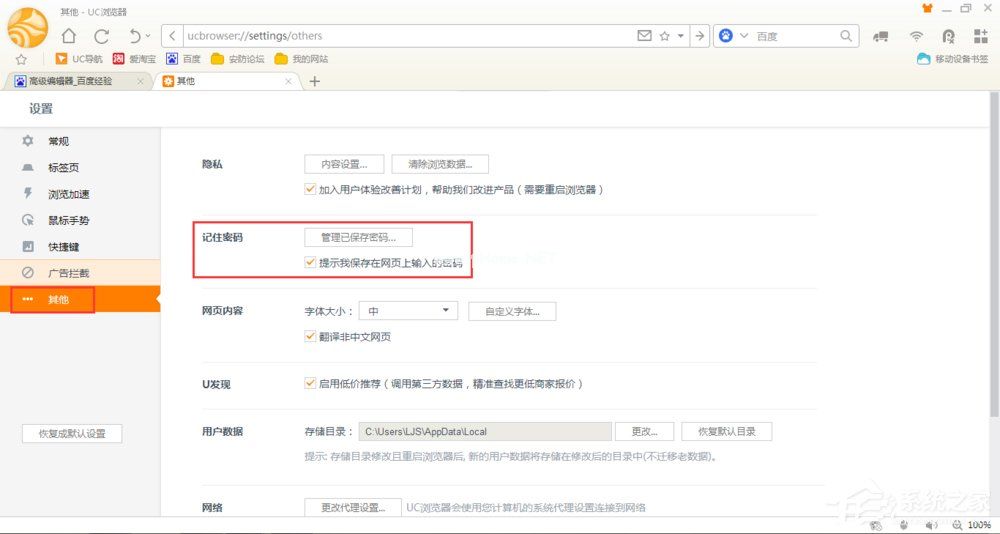Uncheck 加入用户体验改善计划 checkbox

pos(310,189)
